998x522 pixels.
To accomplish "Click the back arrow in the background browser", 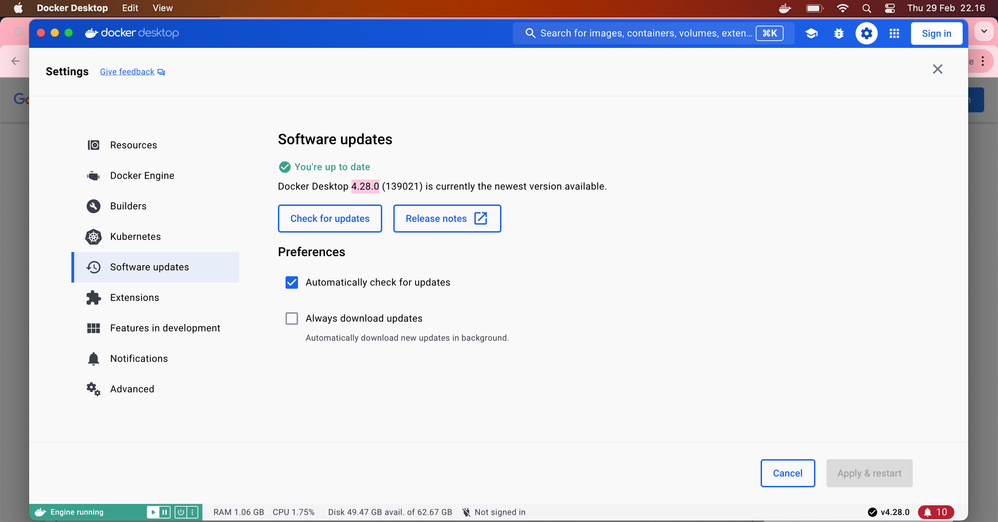I will 15,61.
